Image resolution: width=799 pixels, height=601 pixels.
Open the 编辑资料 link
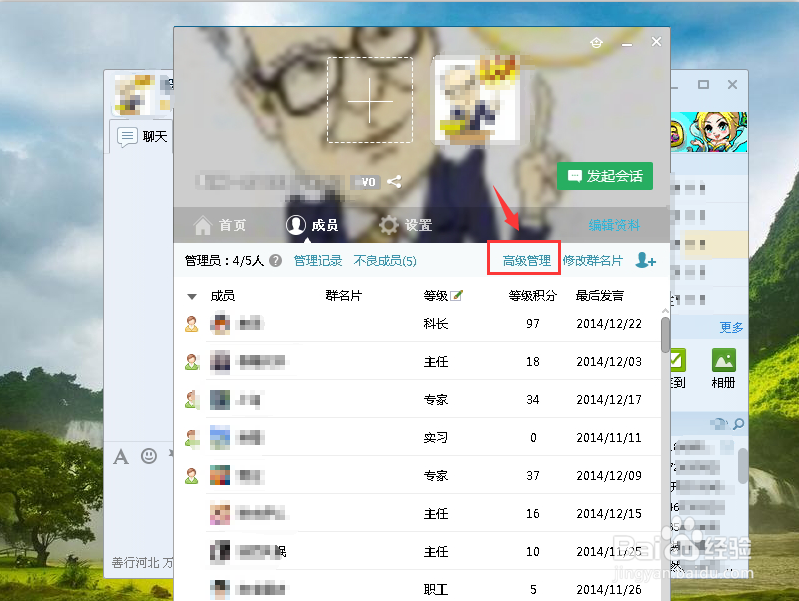pos(614,225)
